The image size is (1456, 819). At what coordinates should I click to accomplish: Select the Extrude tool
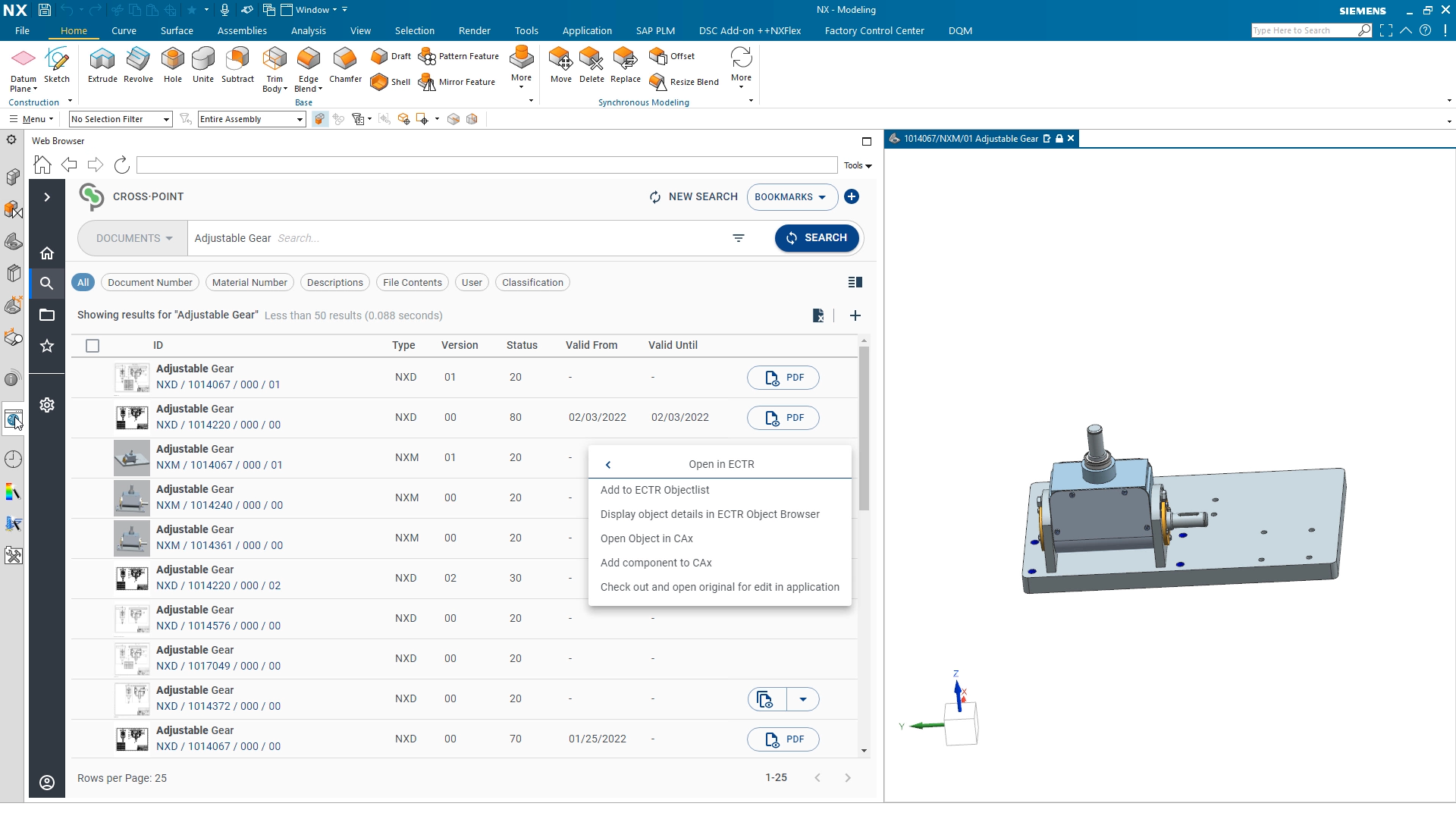[102, 64]
